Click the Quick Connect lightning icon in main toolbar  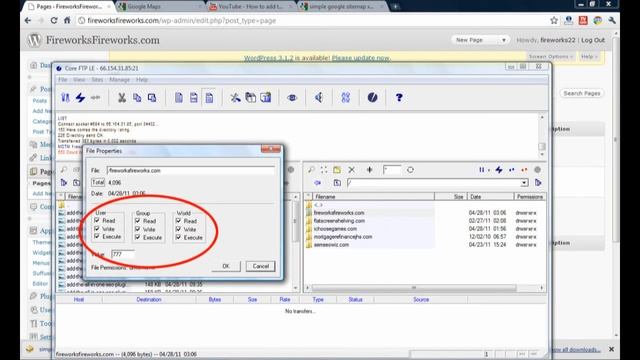point(80,98)
